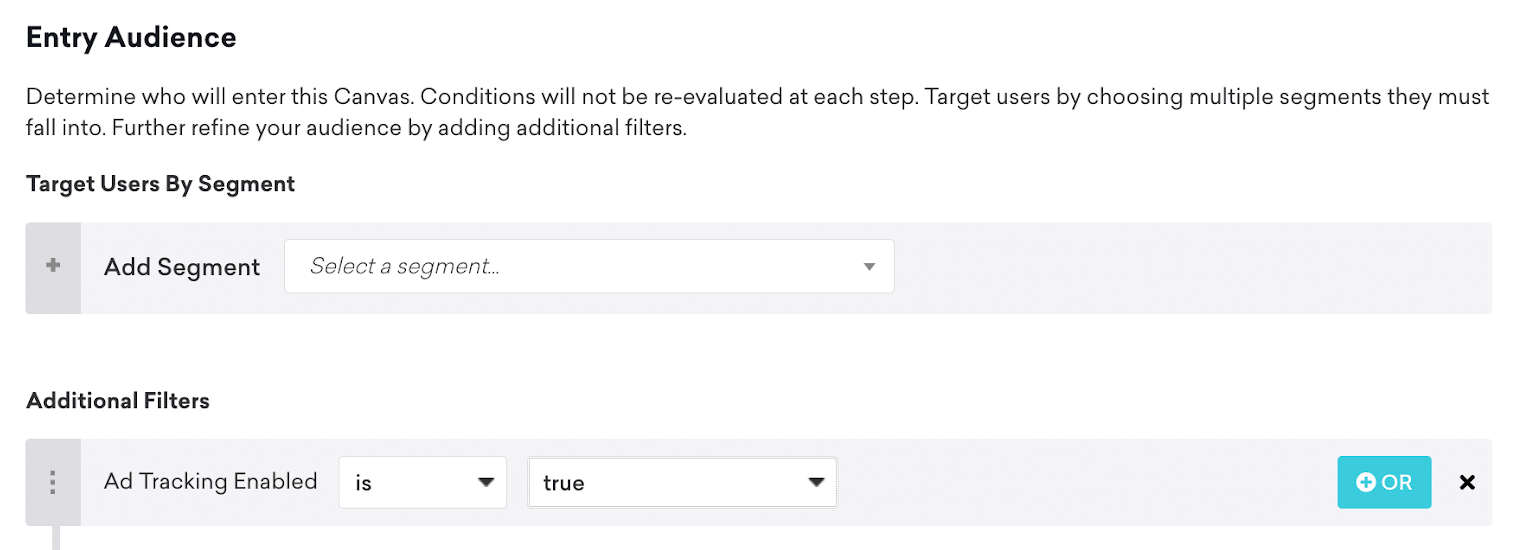Open the Select a segment dropdown arrow
The width and height of the screenshot is (1519, 550).
[x=869, y=267]
